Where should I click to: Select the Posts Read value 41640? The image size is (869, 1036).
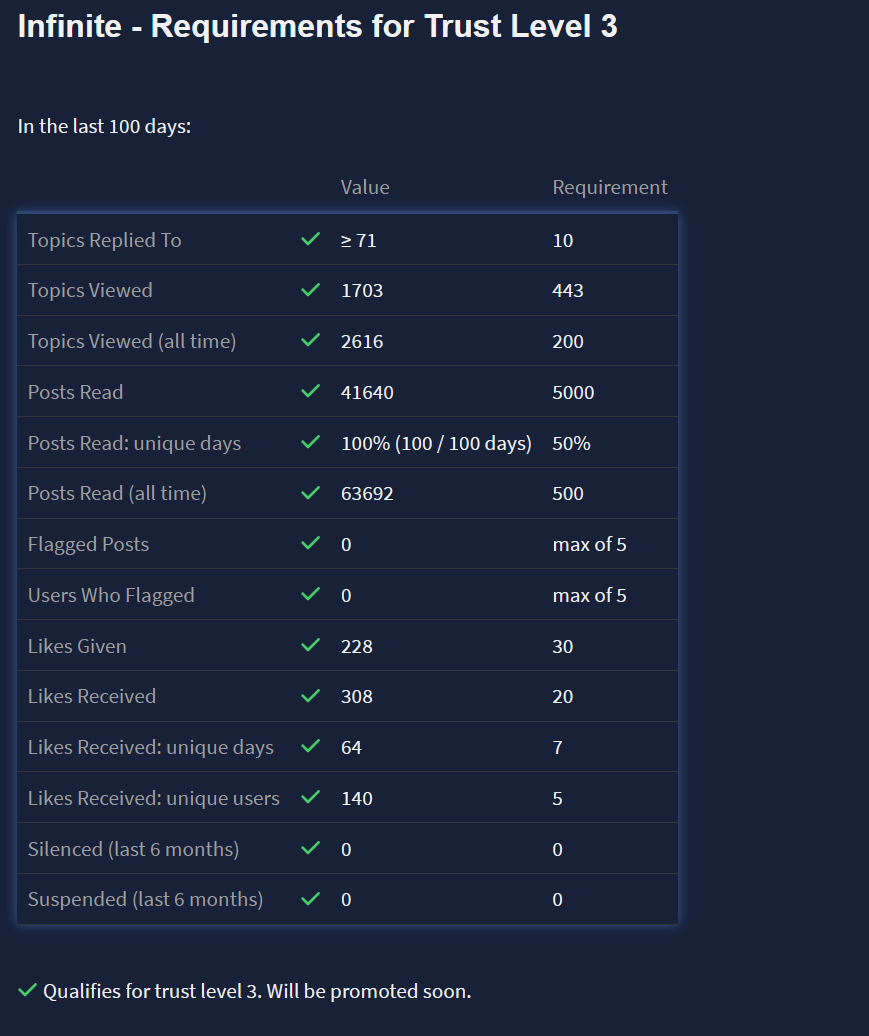[x=367, y=393]
